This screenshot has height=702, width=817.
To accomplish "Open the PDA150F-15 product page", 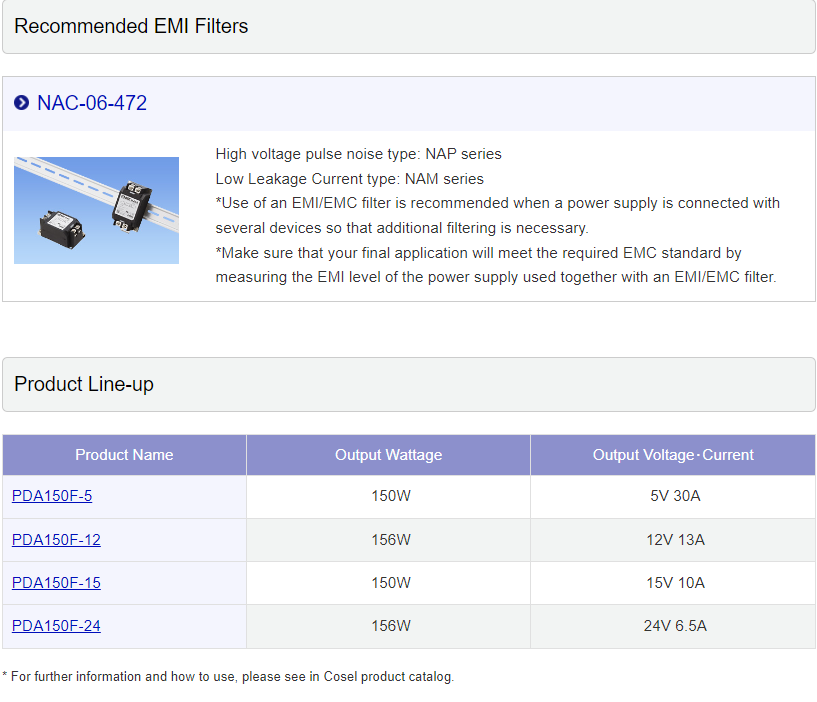I will pyautogui.click(x=56, y=583).
